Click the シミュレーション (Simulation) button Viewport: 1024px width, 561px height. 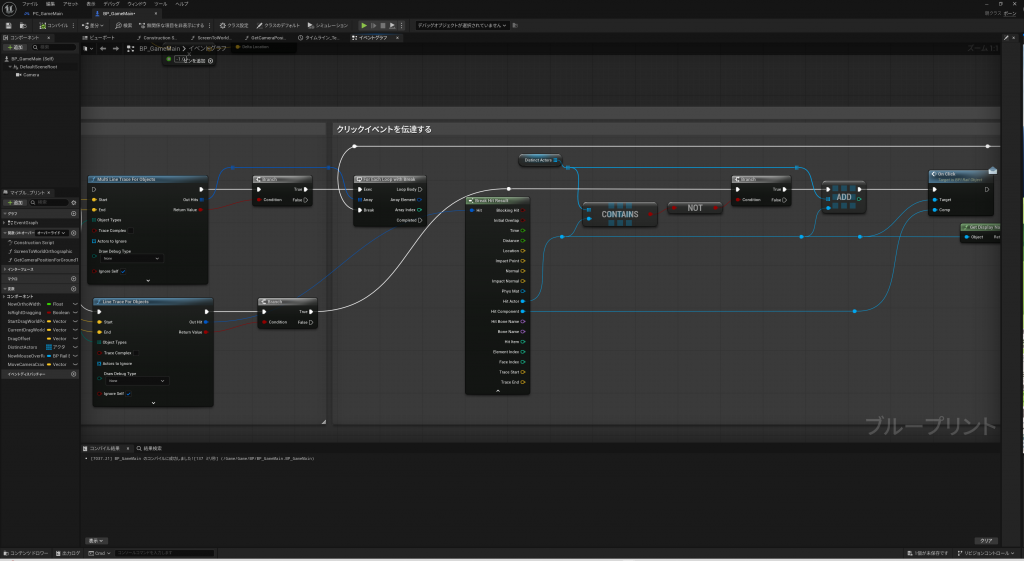coord(328,25)
